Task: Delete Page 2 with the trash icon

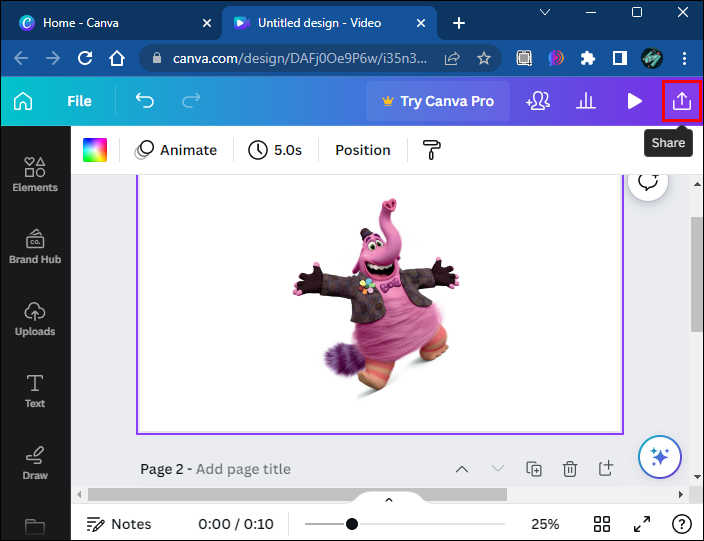Action: [570, 469]
